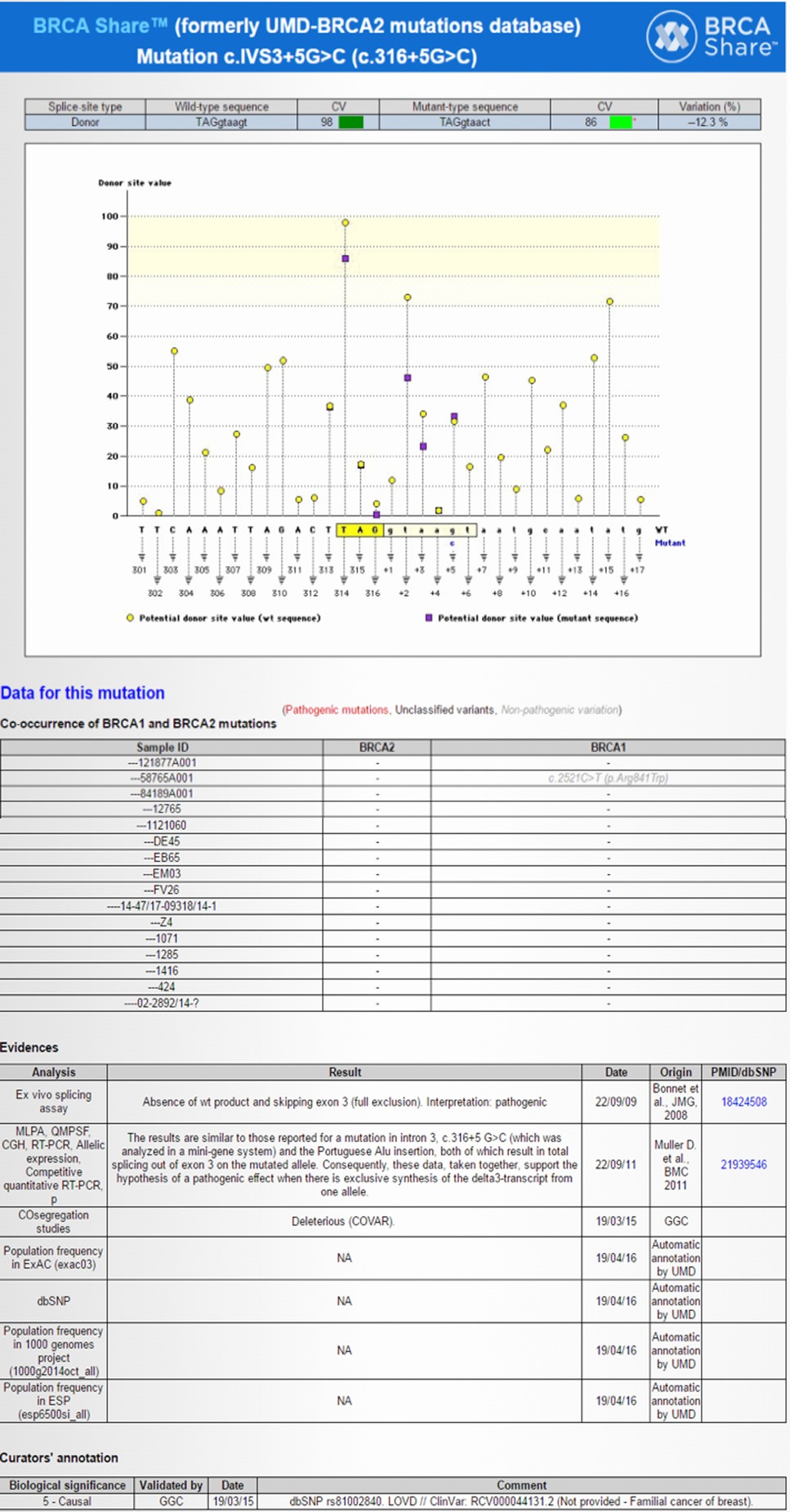Click sample ID 121877A001
Screen dimensions: 790x1512
point(163,763)
